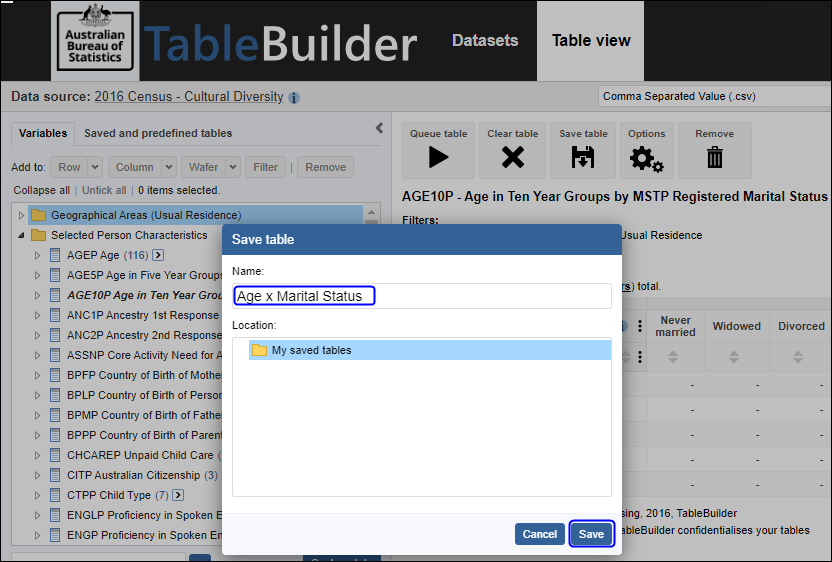Expand the ASSNP Core Activity Need node
Screen dimensions: 832x562
(x=37, y=356)
